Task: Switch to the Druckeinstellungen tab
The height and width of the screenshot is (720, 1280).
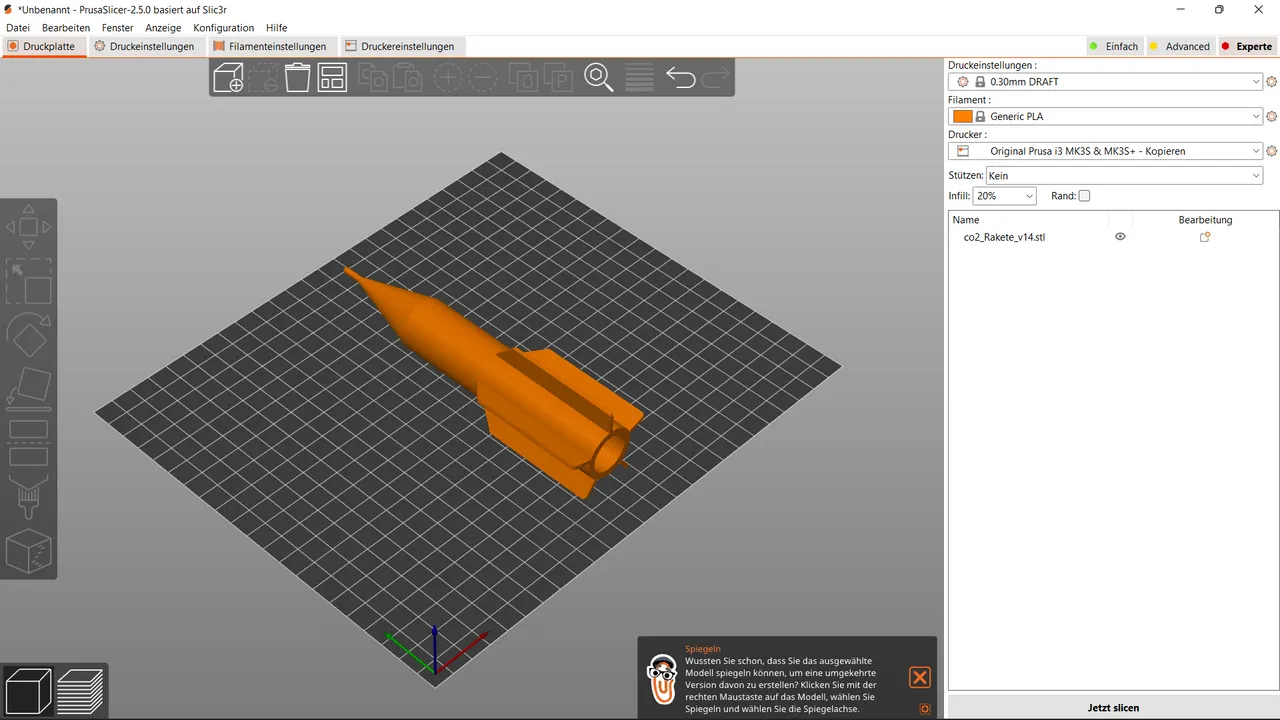Action: (145, 46)
